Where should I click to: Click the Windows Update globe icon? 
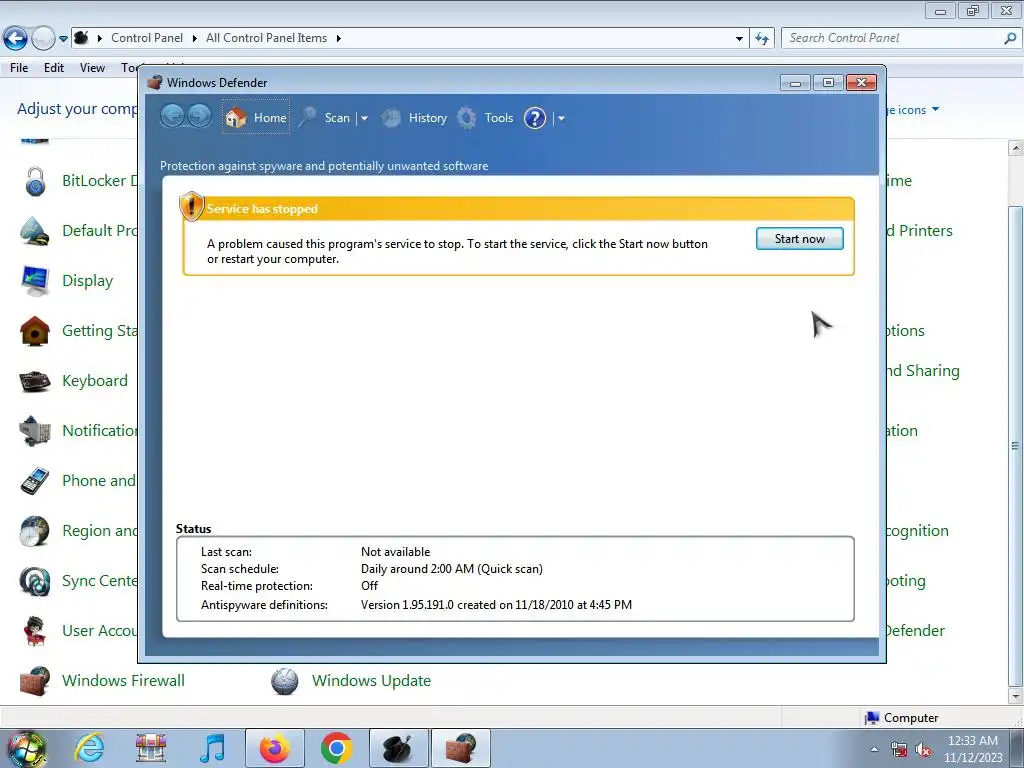[x=285, y=681]
